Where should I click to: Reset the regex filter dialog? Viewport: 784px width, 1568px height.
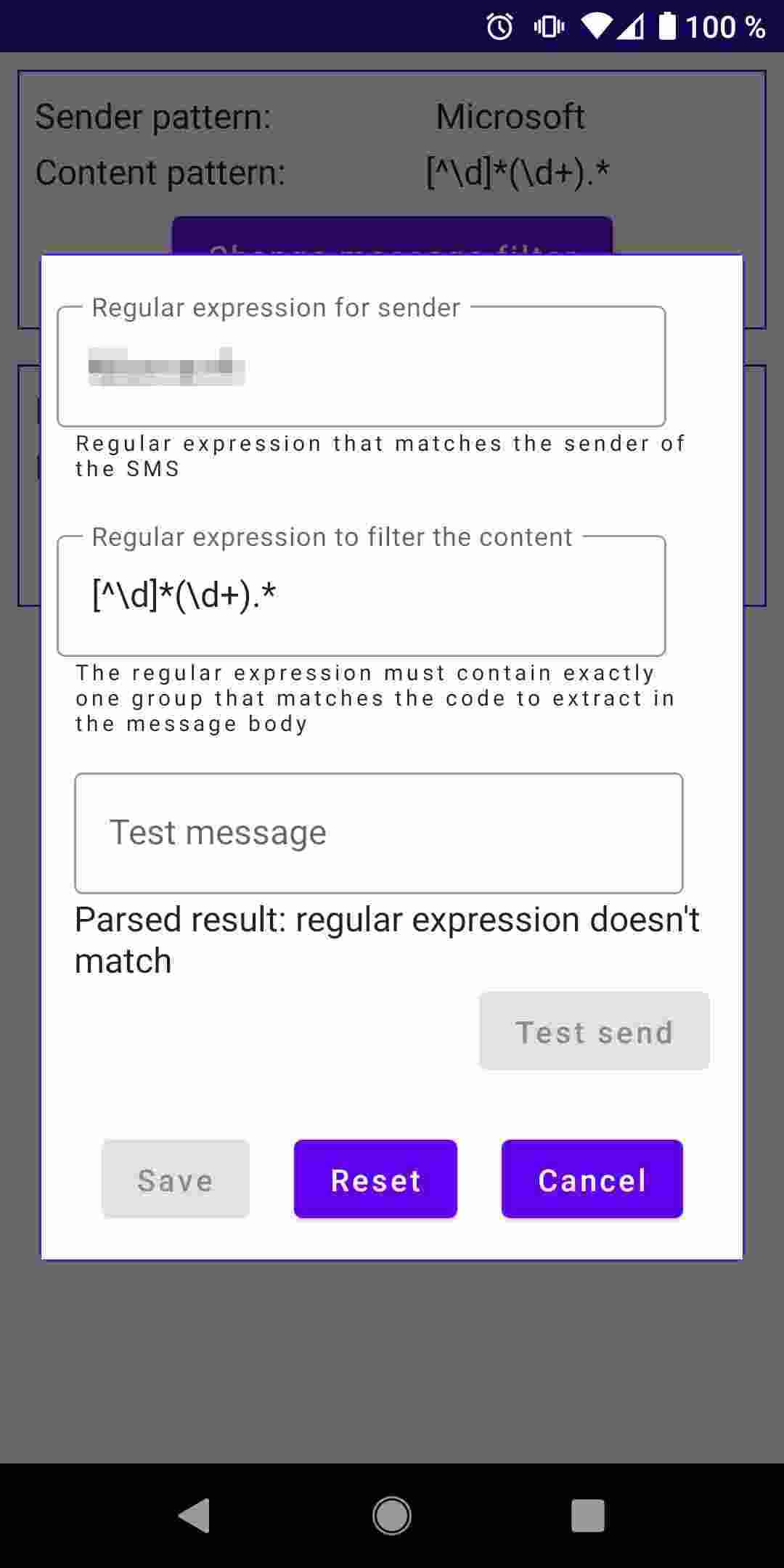(x=375, y=1179)
